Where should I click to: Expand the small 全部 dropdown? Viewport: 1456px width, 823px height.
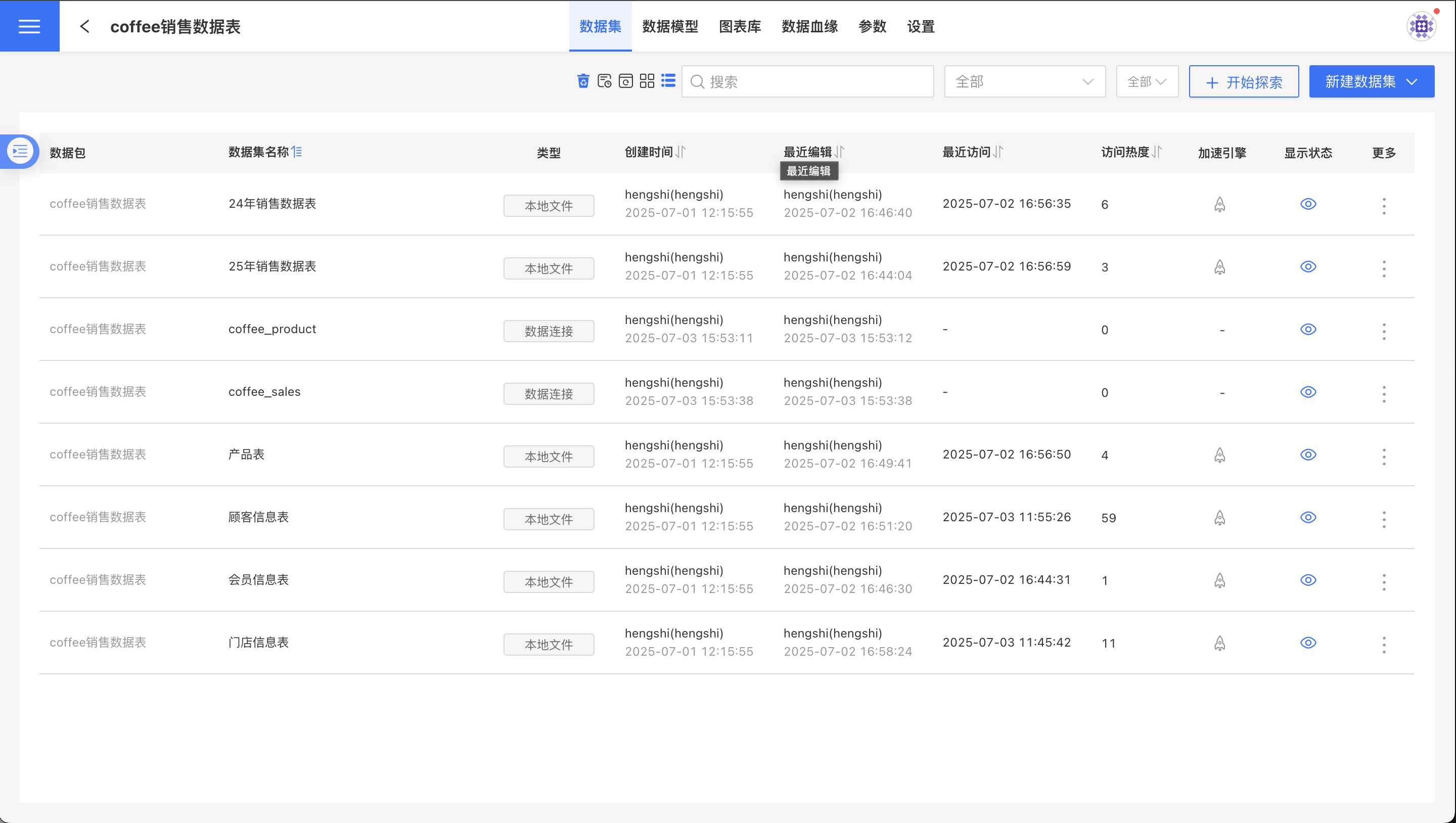pos(1147,82)
